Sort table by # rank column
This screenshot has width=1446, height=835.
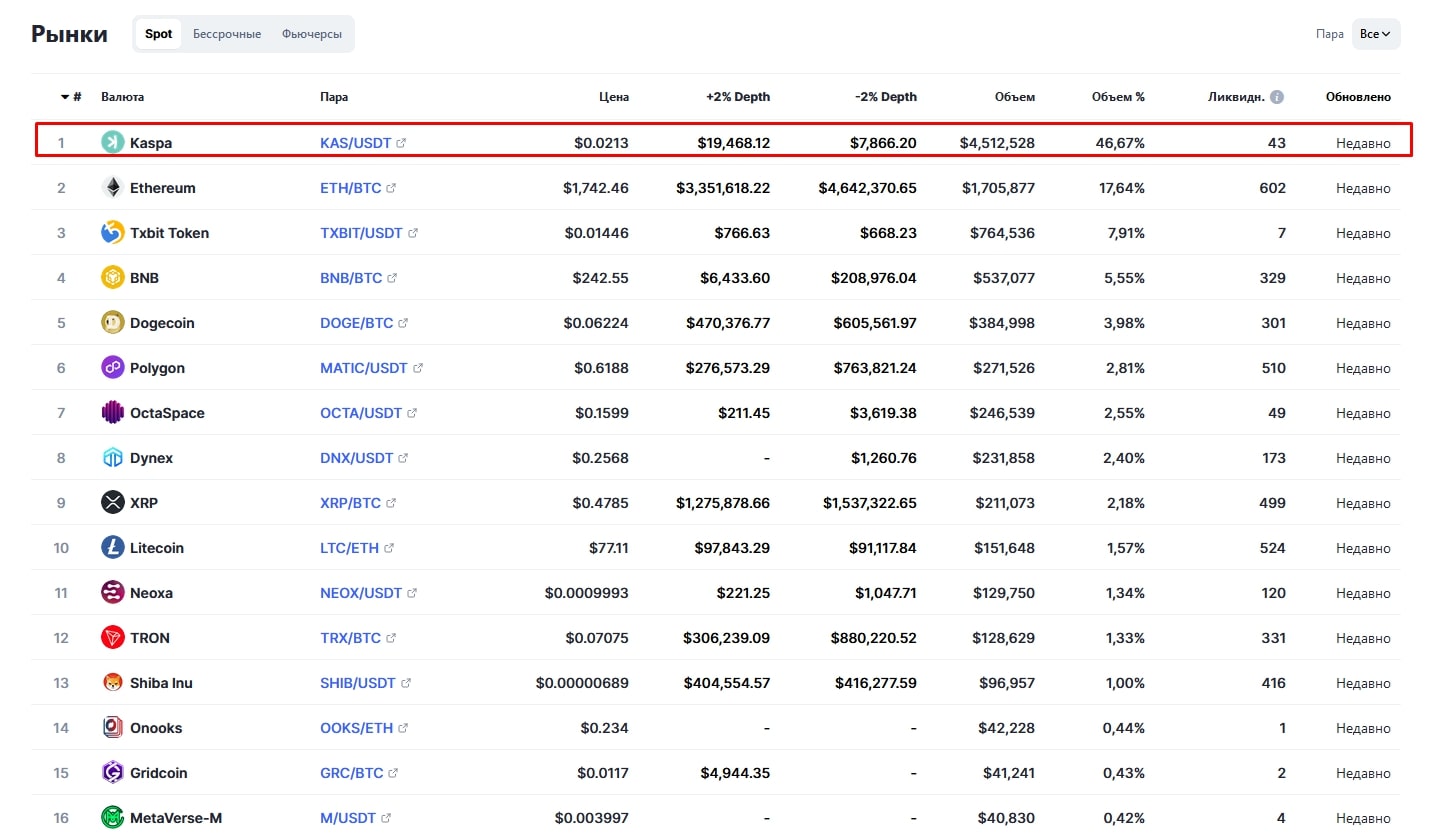click(71, 97)
